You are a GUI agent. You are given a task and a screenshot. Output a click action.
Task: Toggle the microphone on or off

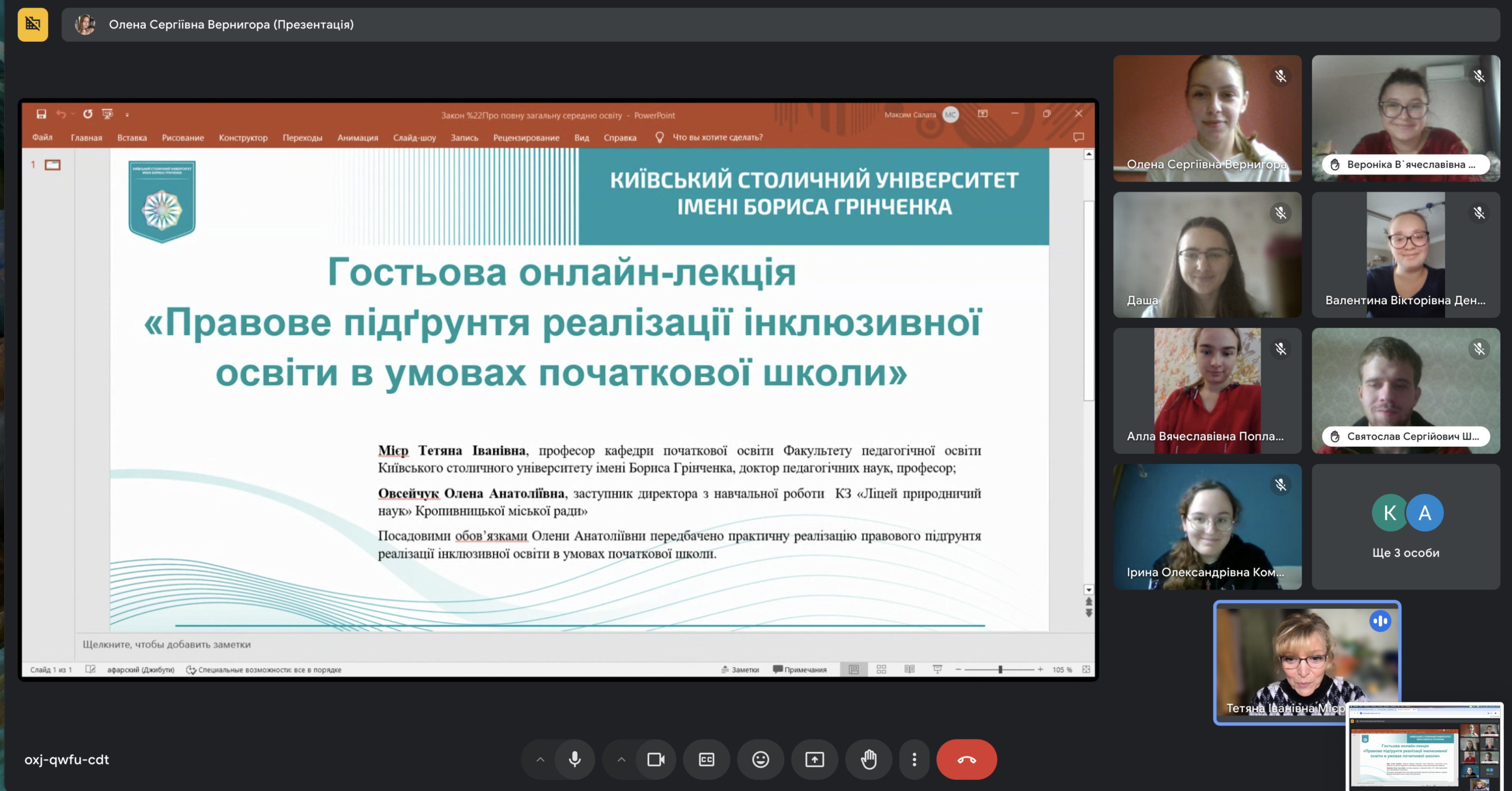point(575,759)
